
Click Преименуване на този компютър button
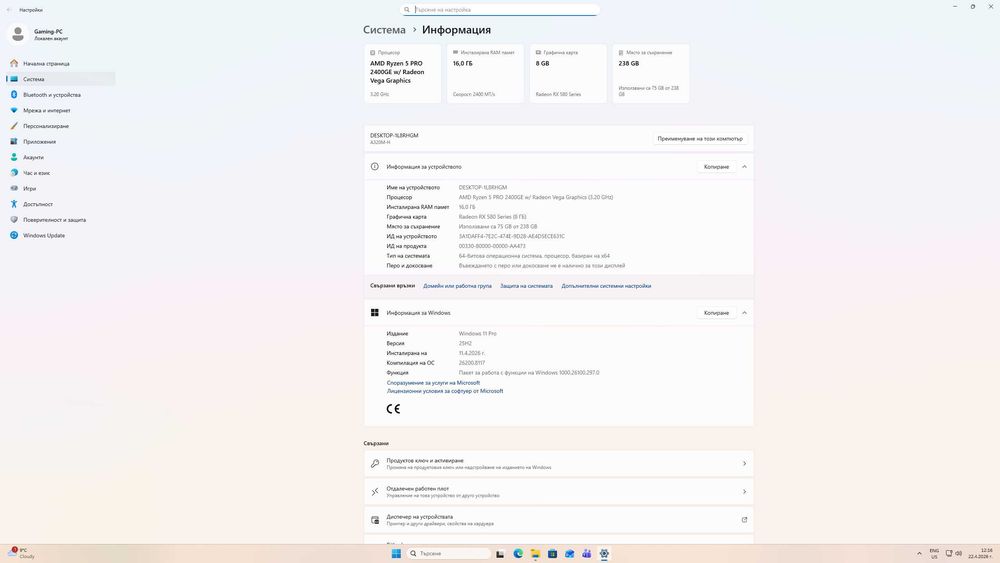(700, 138)
